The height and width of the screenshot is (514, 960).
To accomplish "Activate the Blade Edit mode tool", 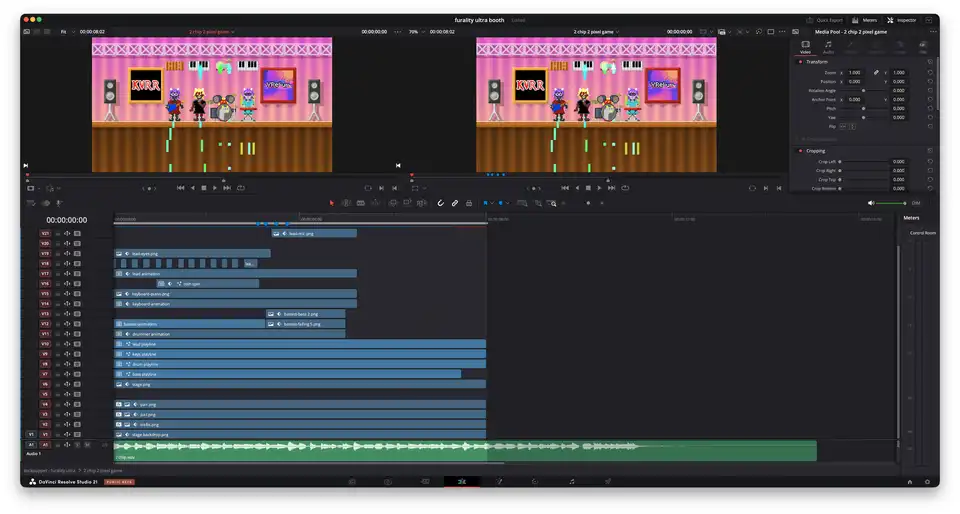I will (361, 203).
